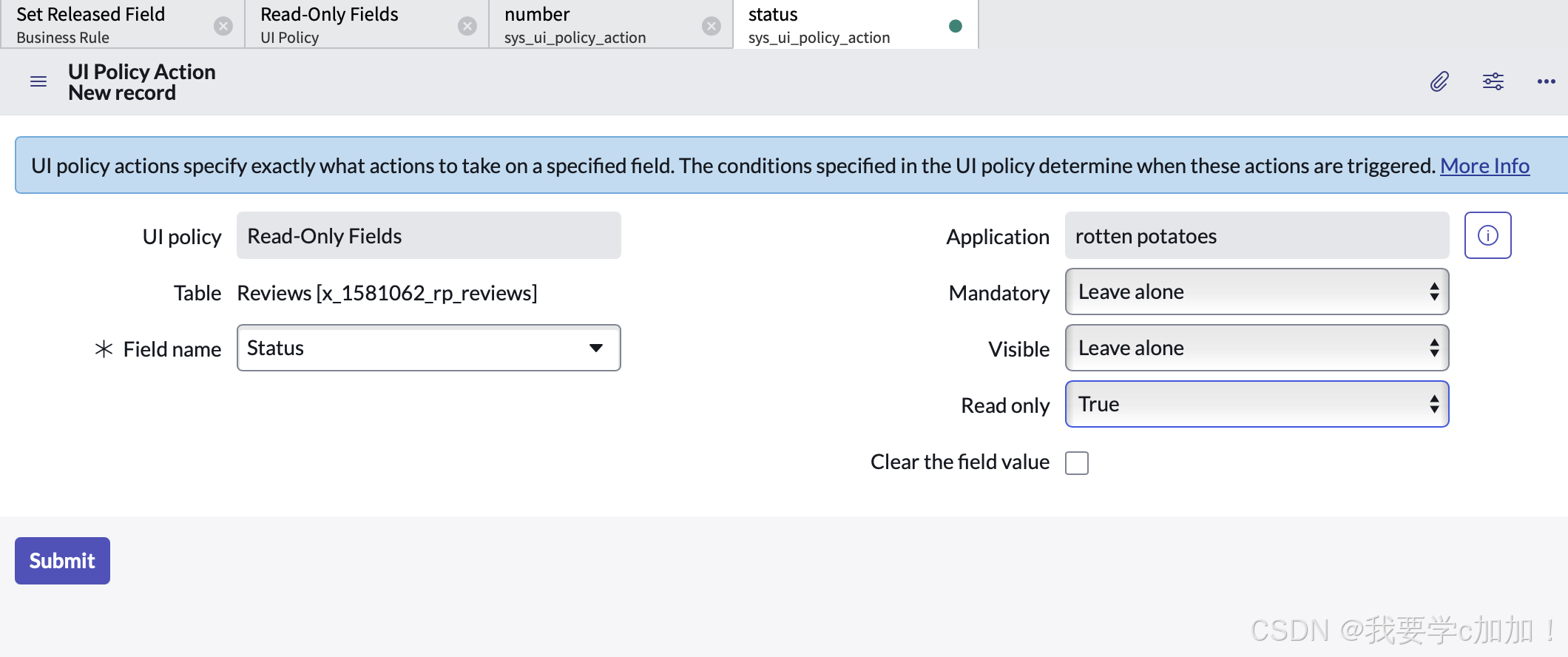Viewport: 1568px width, 657px height.
Task: Switch to the Read-Only Fields tab
Action: tap(348, 25)
